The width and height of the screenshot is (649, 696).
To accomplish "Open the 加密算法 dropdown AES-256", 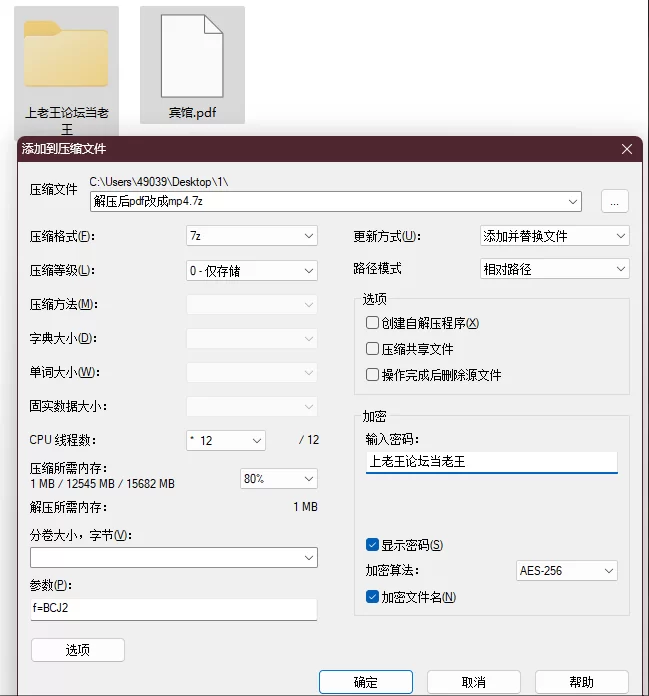I will pyautogui.click(x=567, y=570).
